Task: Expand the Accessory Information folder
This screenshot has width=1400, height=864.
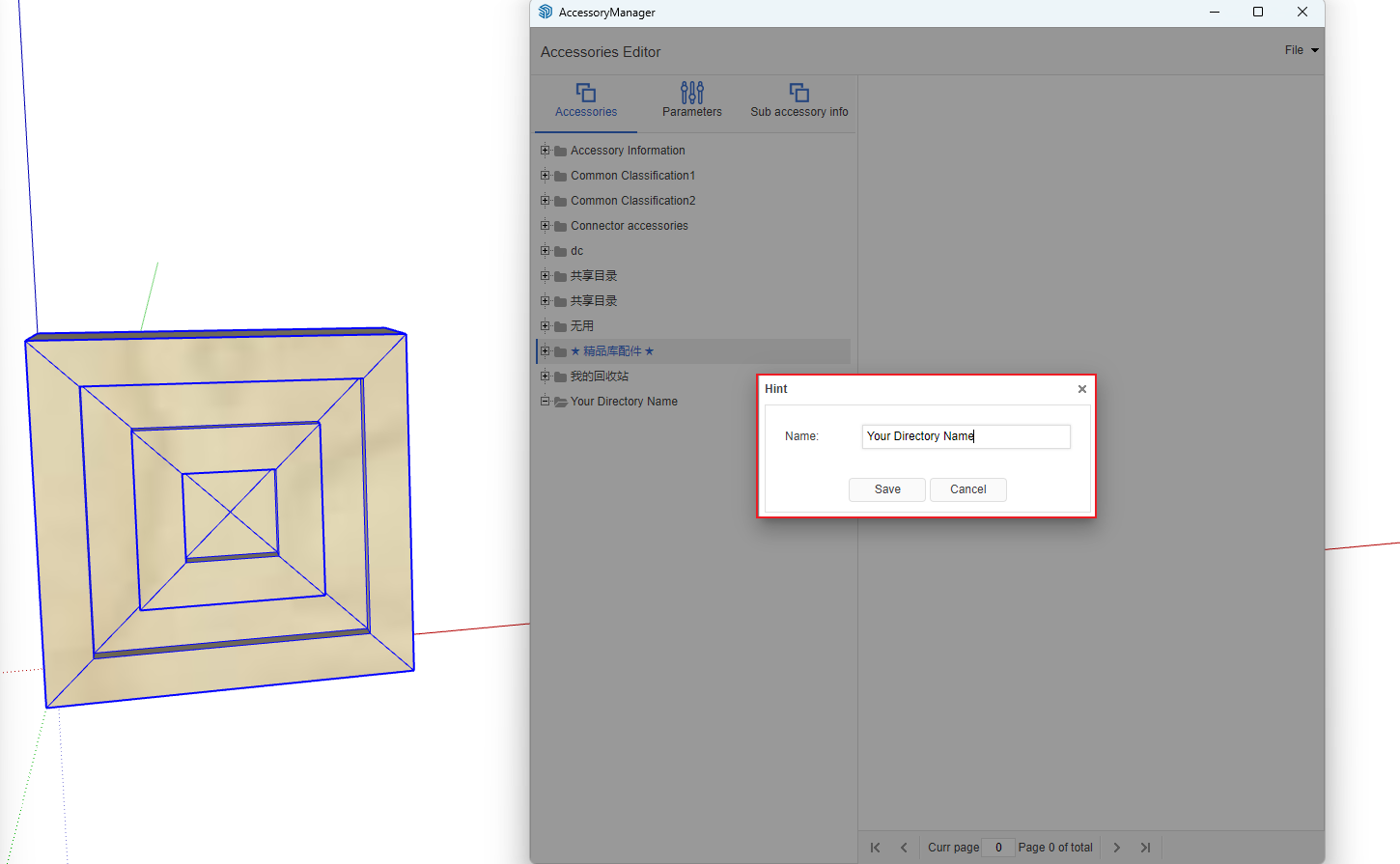Action: [x=545, y=151]
